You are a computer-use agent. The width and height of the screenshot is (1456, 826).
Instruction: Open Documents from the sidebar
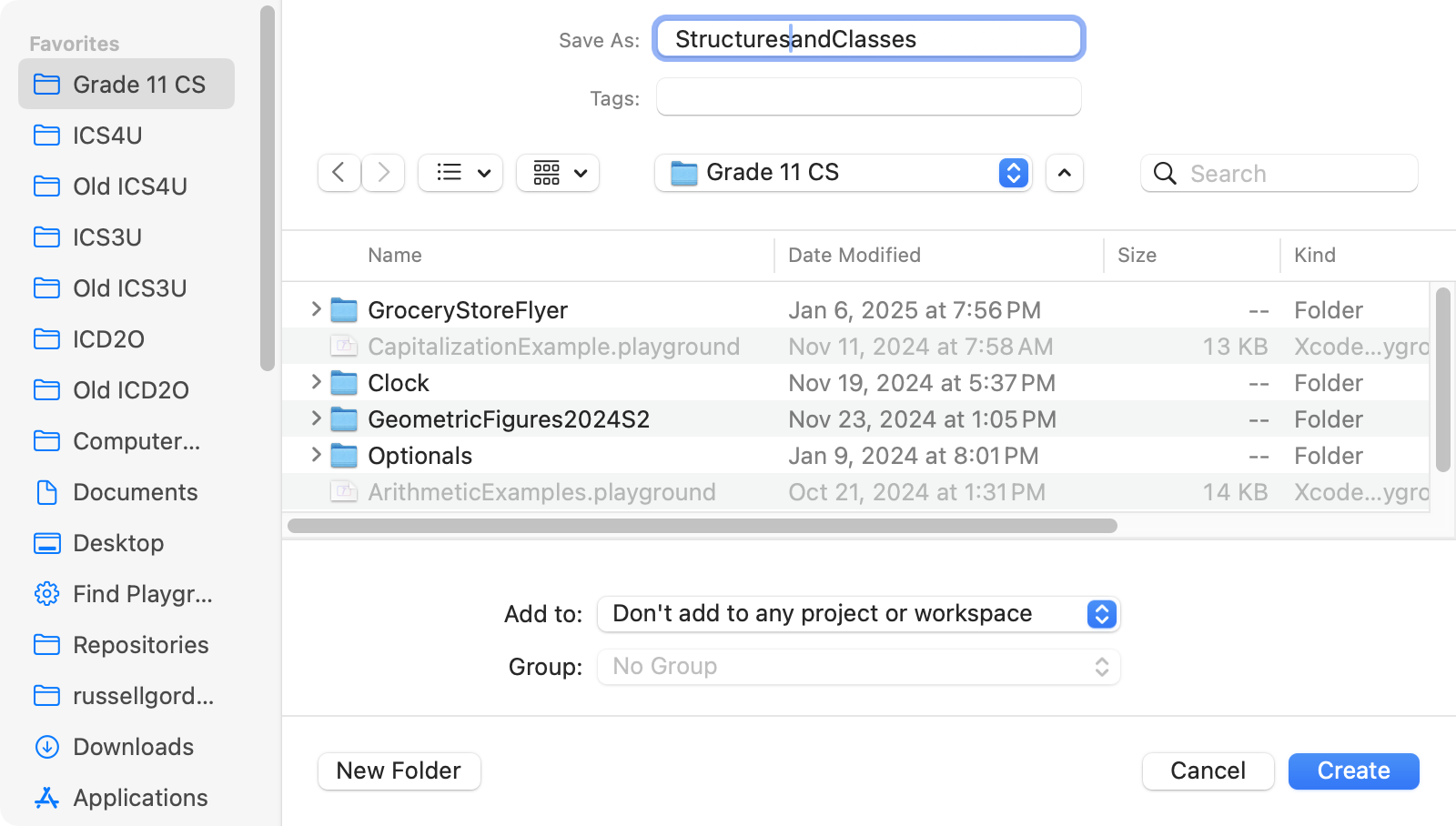[x=135, y=492]
